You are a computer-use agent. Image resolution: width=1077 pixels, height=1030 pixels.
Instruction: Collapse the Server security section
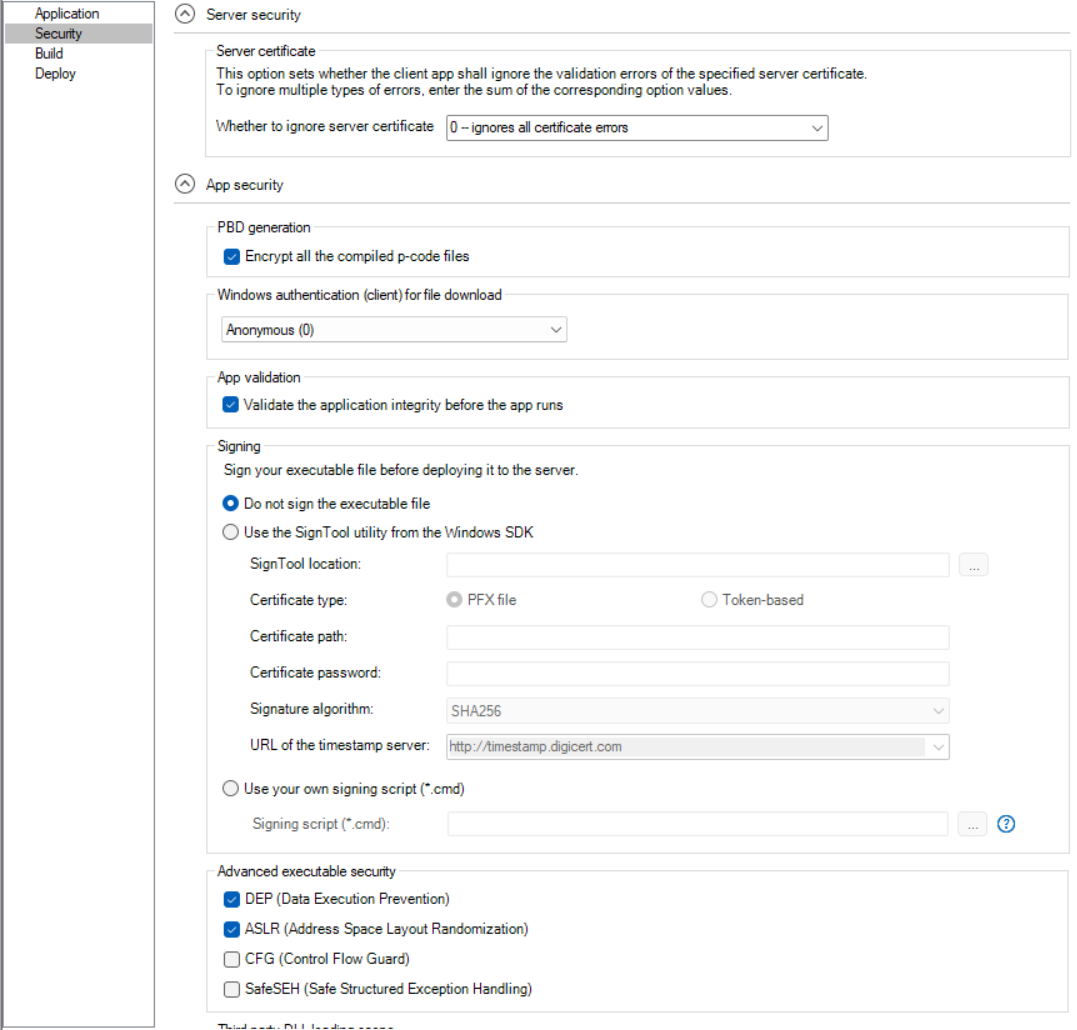tap(185, 15)
